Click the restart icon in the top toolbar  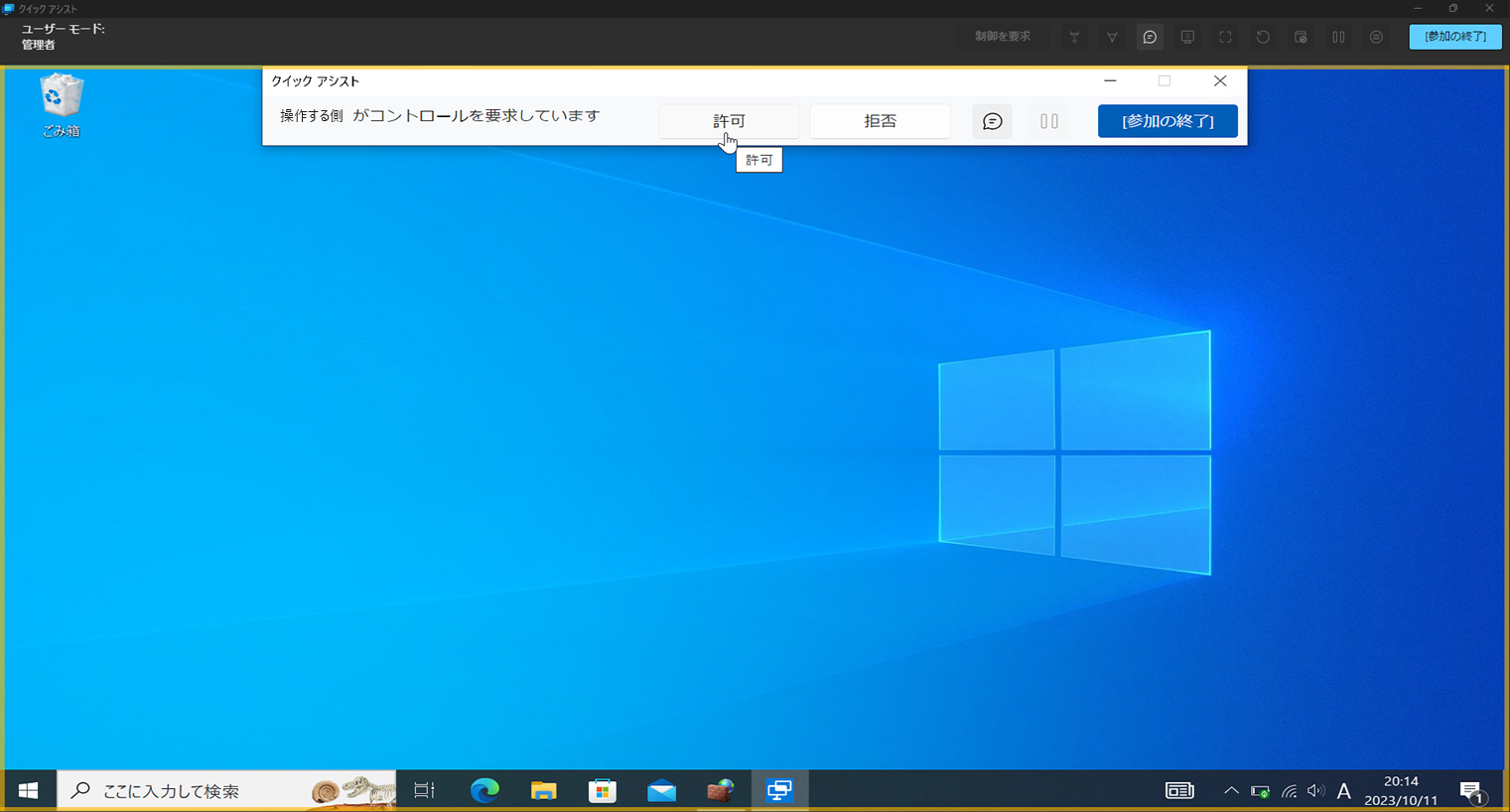click(1263, 37)
